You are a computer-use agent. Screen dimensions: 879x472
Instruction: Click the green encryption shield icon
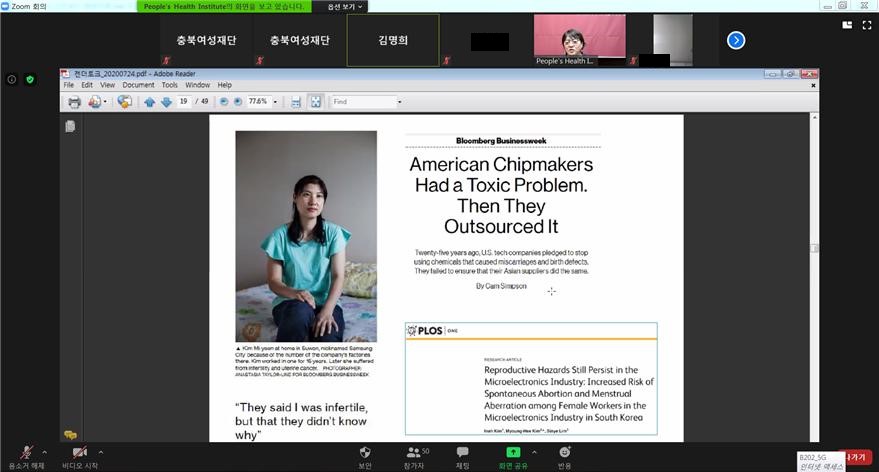(30, 80)
